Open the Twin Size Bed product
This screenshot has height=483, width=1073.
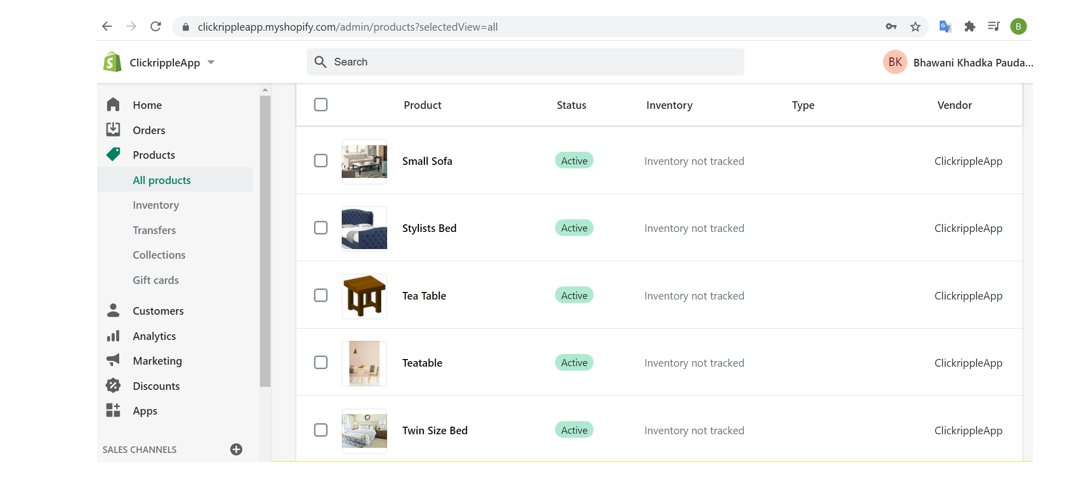434,431
